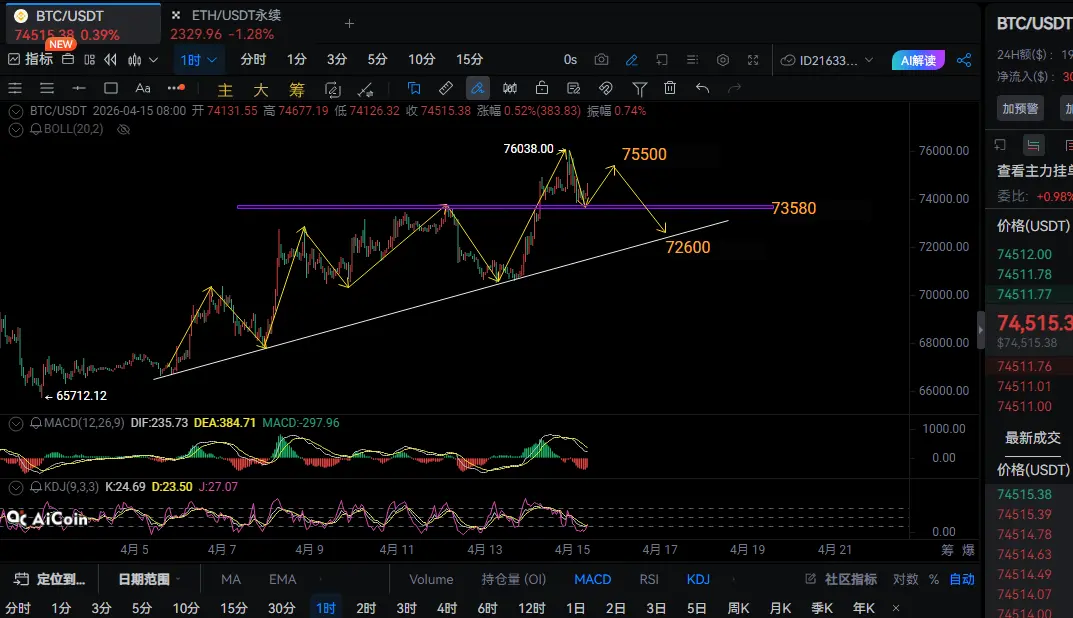Close the bottom timeframe bar with X

pos(896,608)
